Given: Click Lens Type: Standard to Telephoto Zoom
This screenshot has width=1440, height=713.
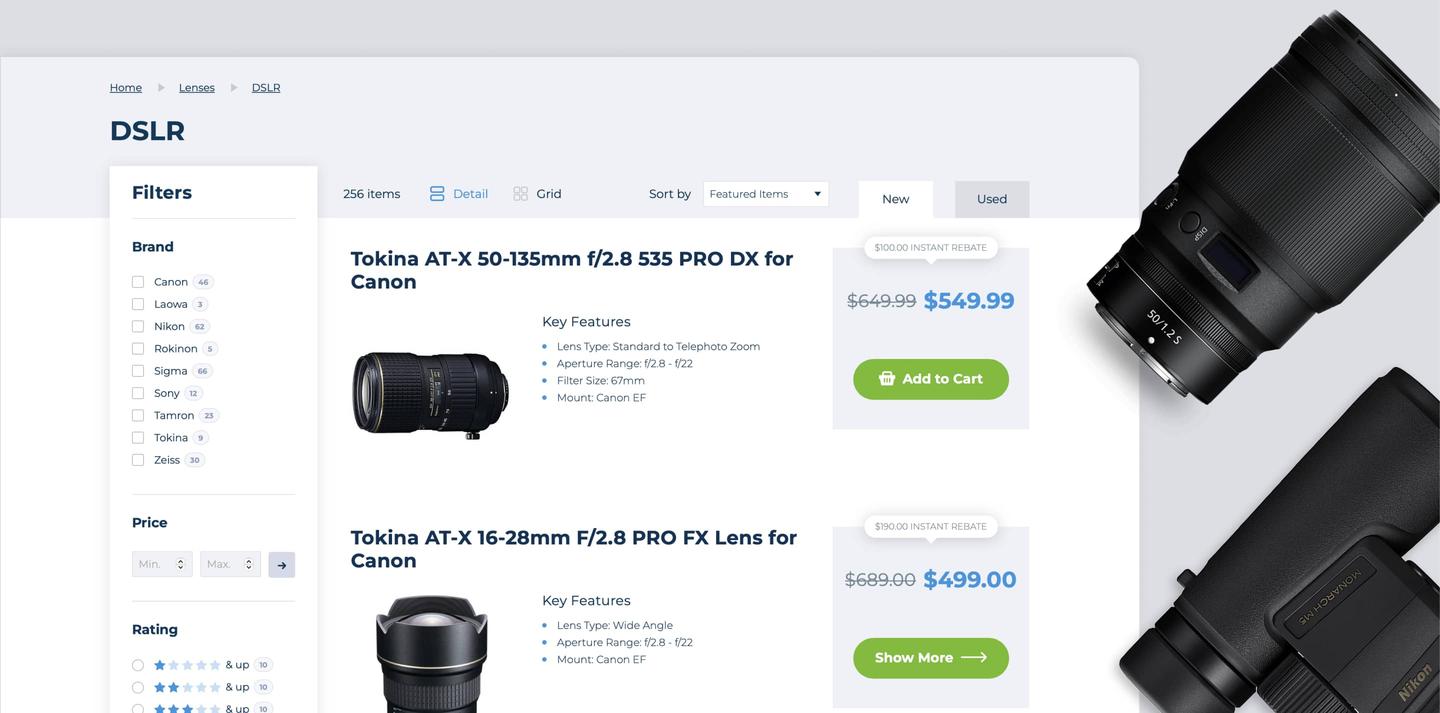Looking at the screenshot, I should 659,347.
